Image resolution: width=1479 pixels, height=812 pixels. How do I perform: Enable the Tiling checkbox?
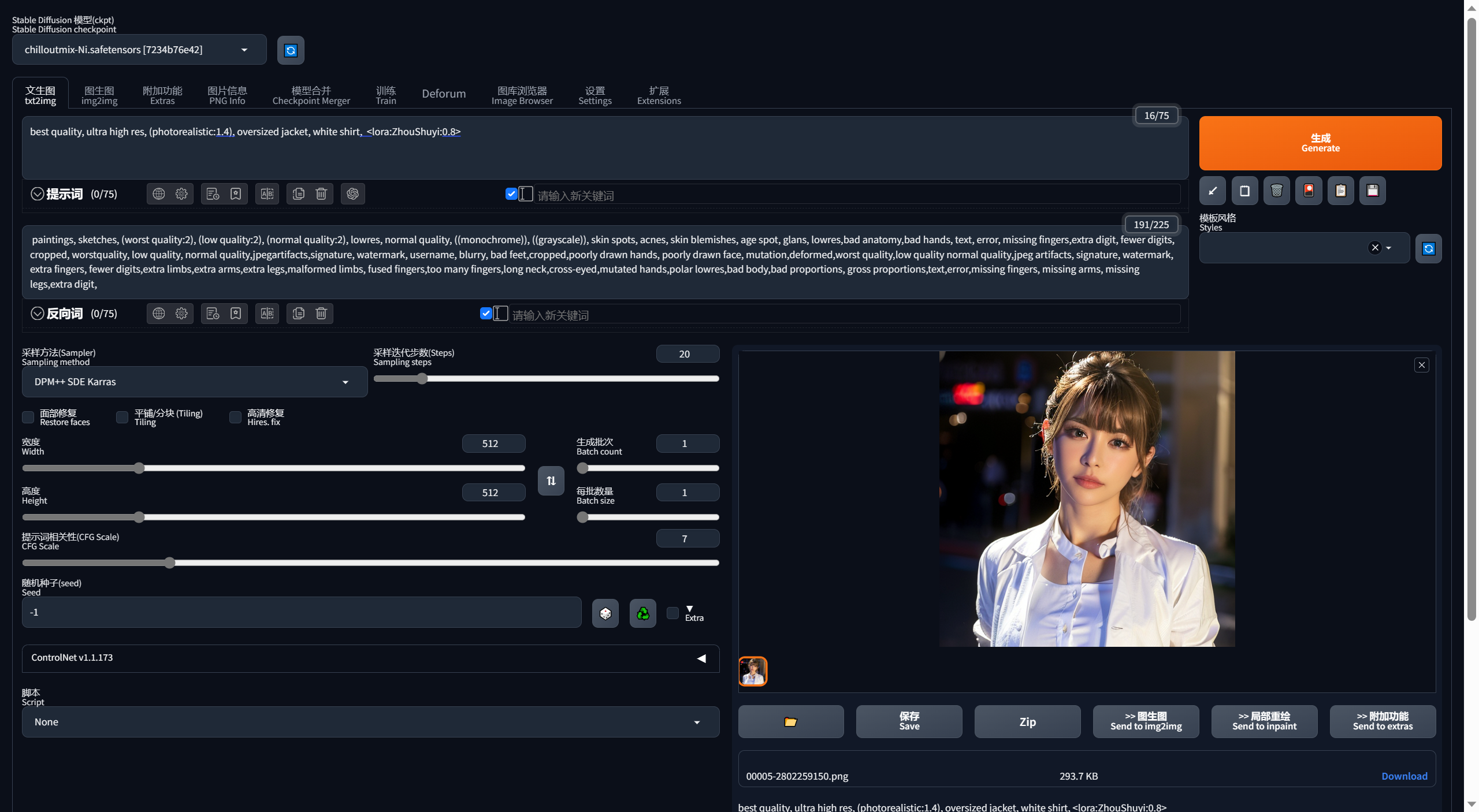pos(122,418)
